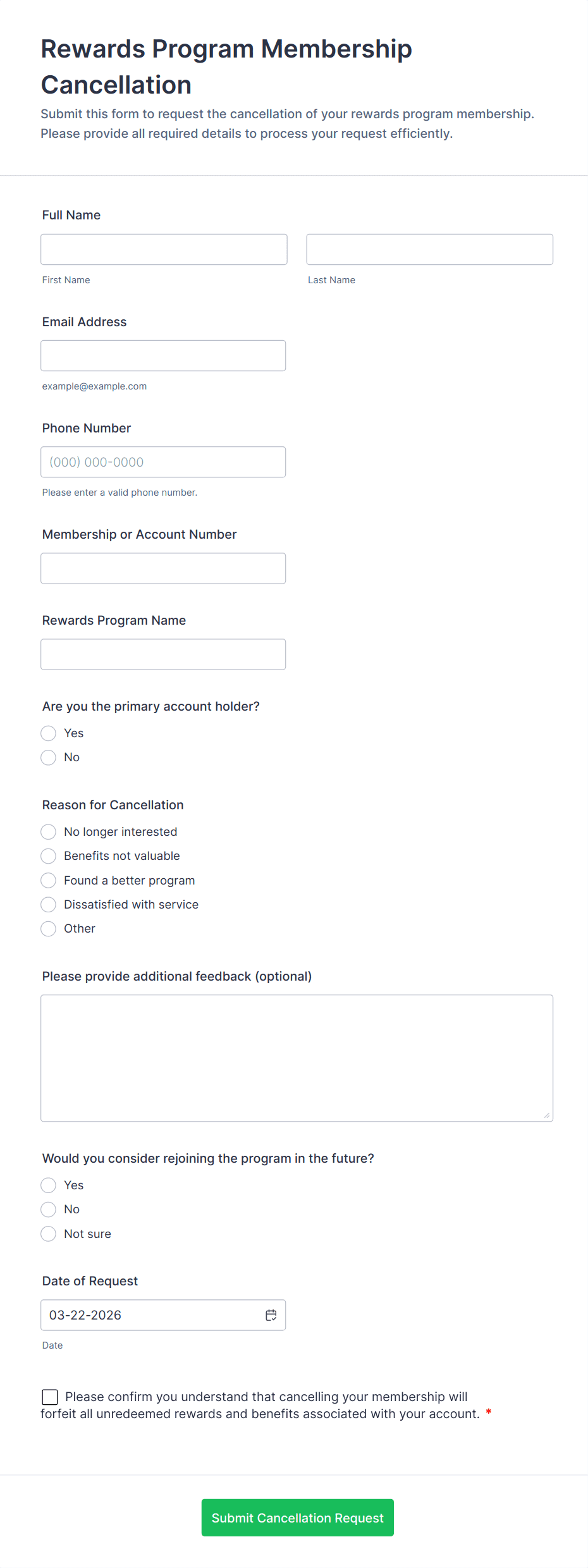This screenshot has width=588, height=1568.
Task: Choose Found a better program reason
Action: click(x=49, y=880)
